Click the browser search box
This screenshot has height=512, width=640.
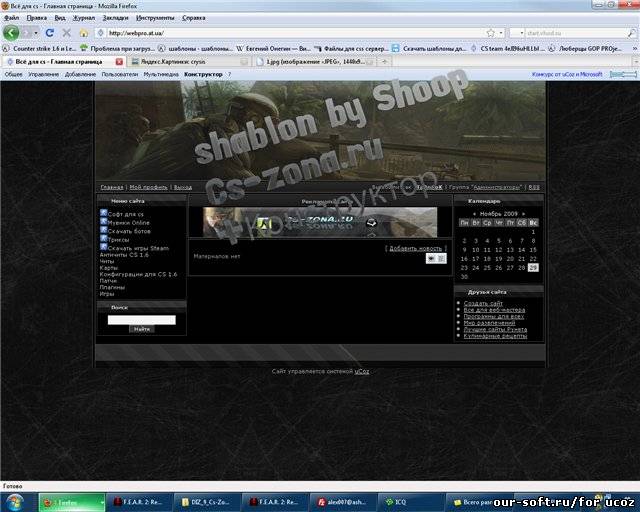pos(576,33)
